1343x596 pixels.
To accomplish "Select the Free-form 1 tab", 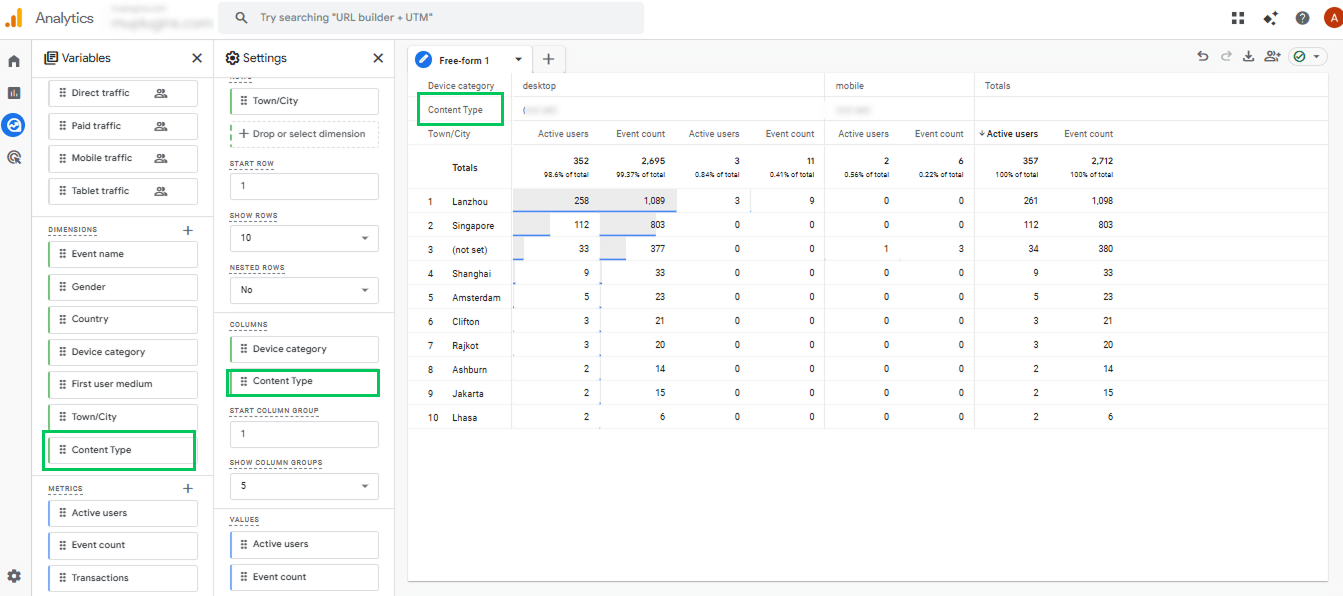I will (464, 60).
